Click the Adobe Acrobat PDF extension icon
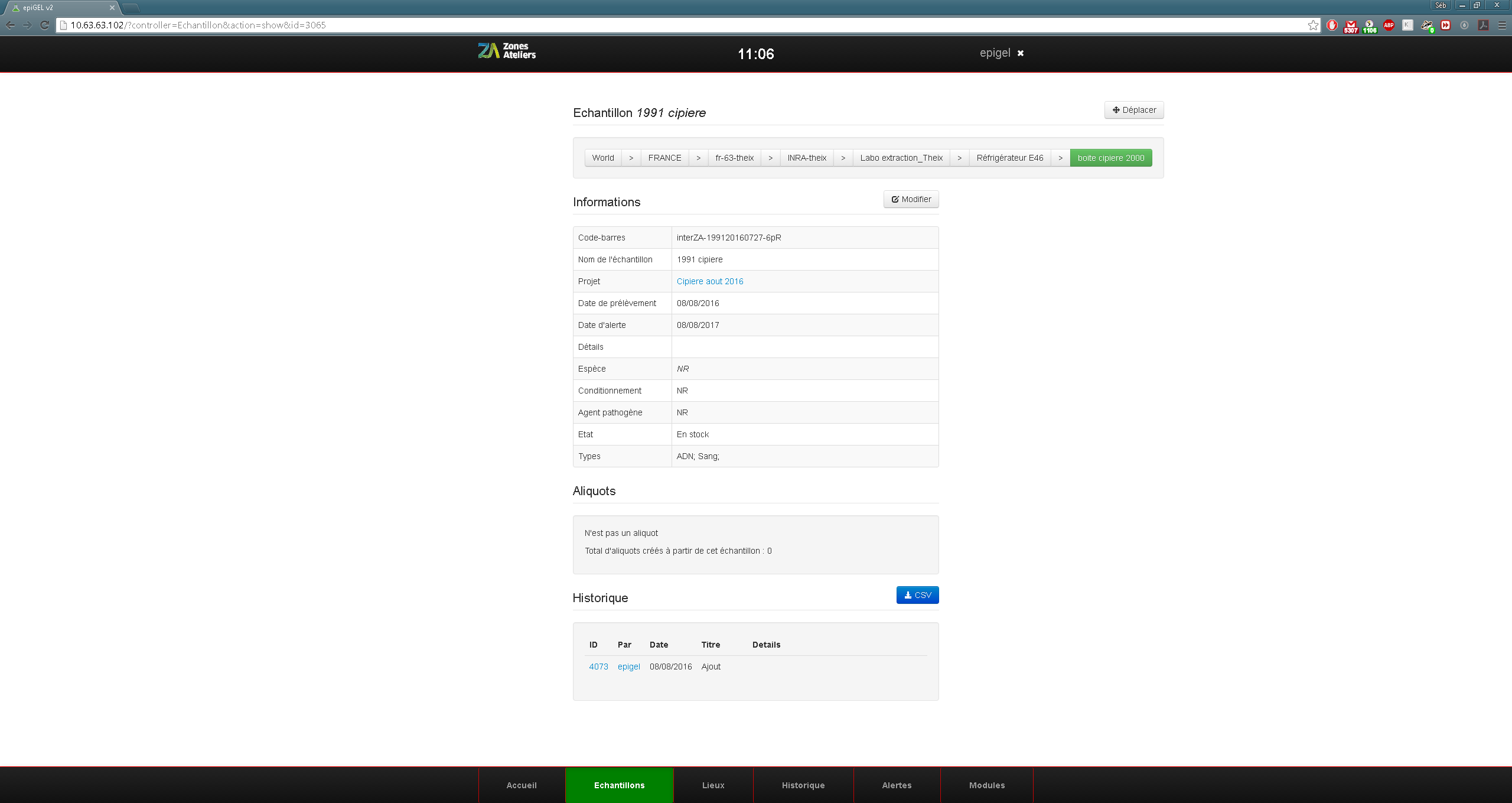 pos(1483,25)
